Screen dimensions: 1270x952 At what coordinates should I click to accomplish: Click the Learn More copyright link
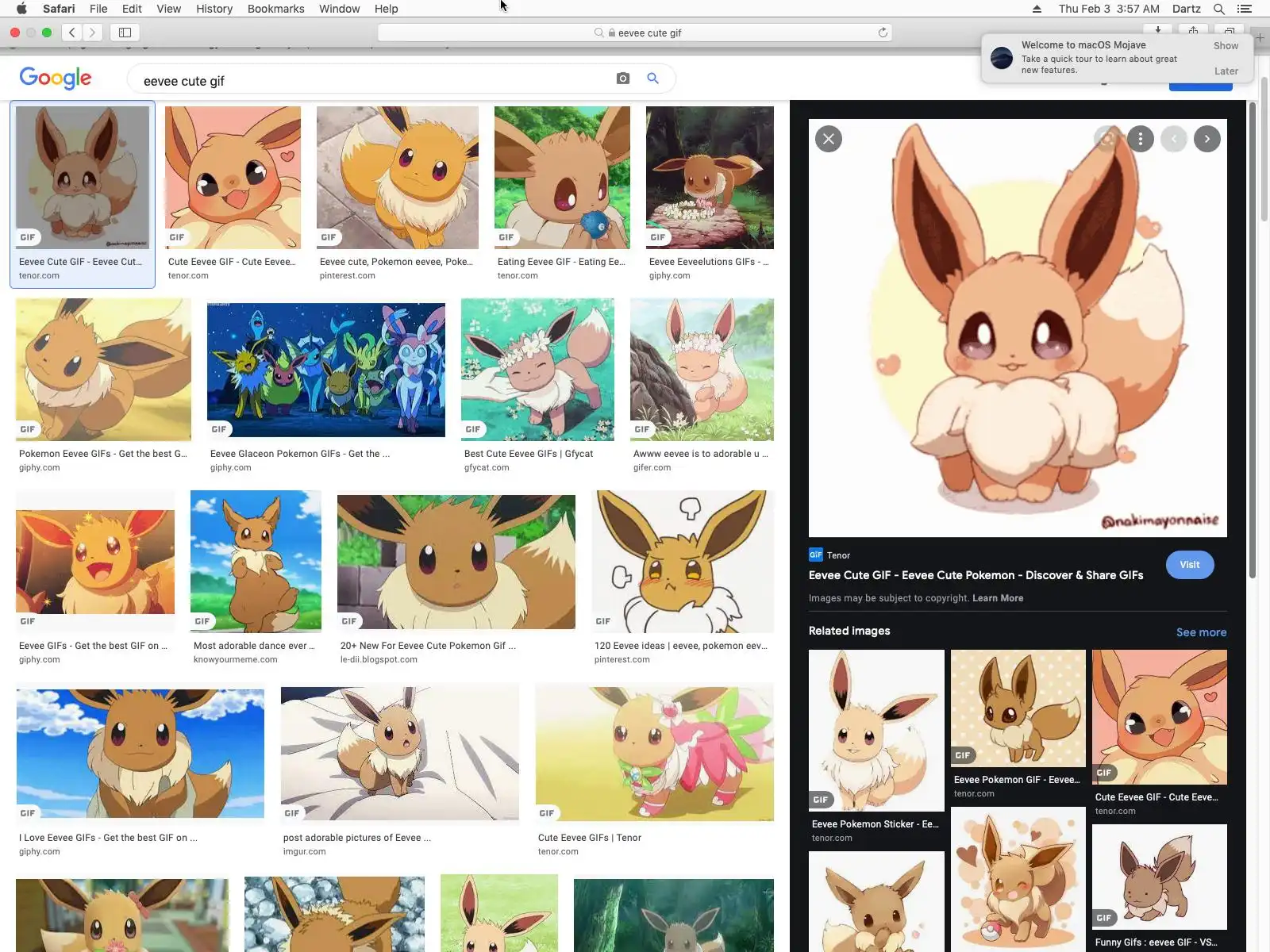[998, 598]
